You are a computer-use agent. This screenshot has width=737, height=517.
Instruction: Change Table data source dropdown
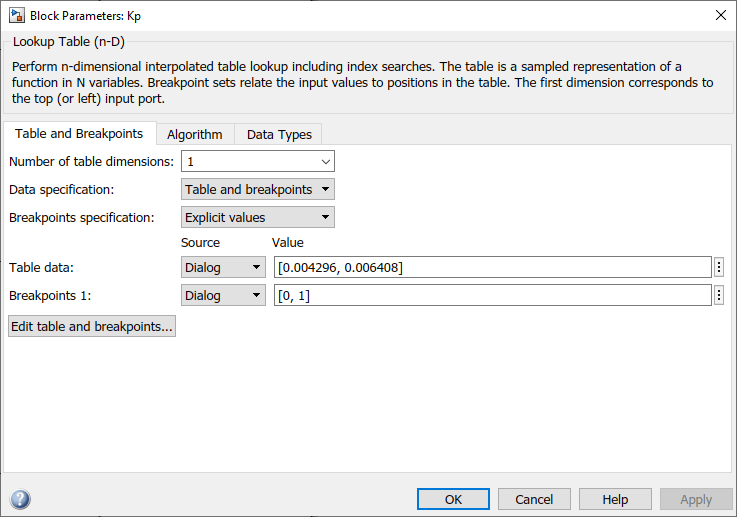[223, 267]
